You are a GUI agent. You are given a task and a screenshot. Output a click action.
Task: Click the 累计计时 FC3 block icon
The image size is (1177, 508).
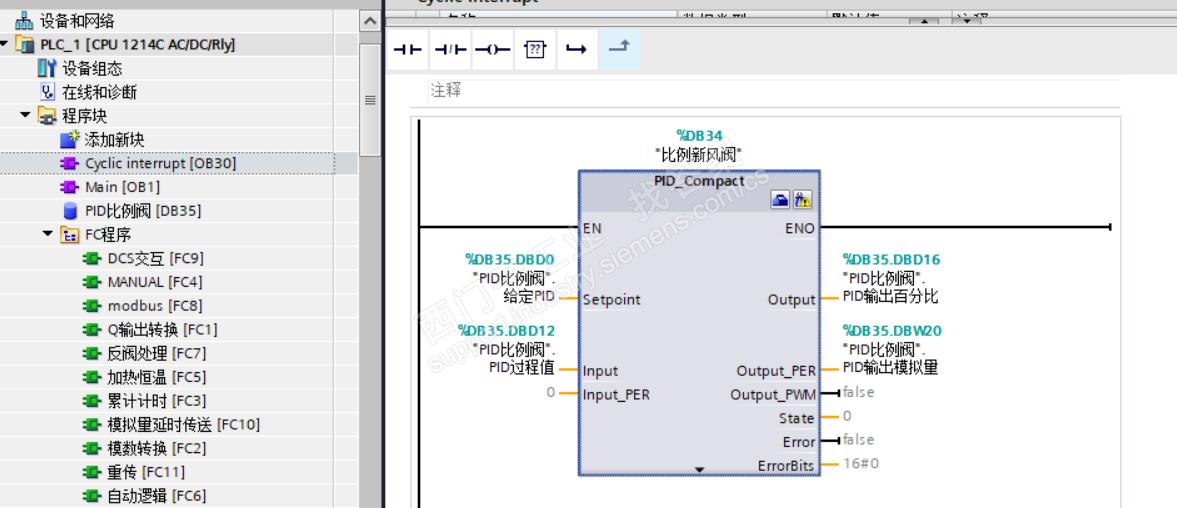tap(92, 401)
